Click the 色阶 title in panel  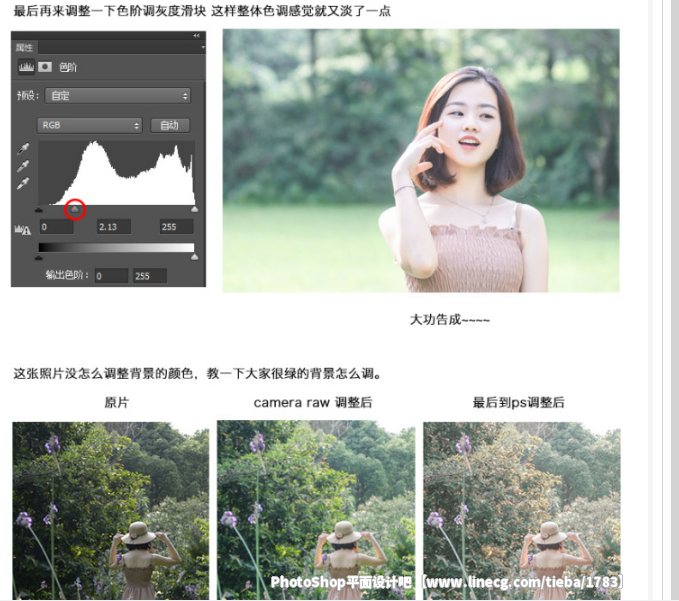pyautogui.click(x=68, y=67)
